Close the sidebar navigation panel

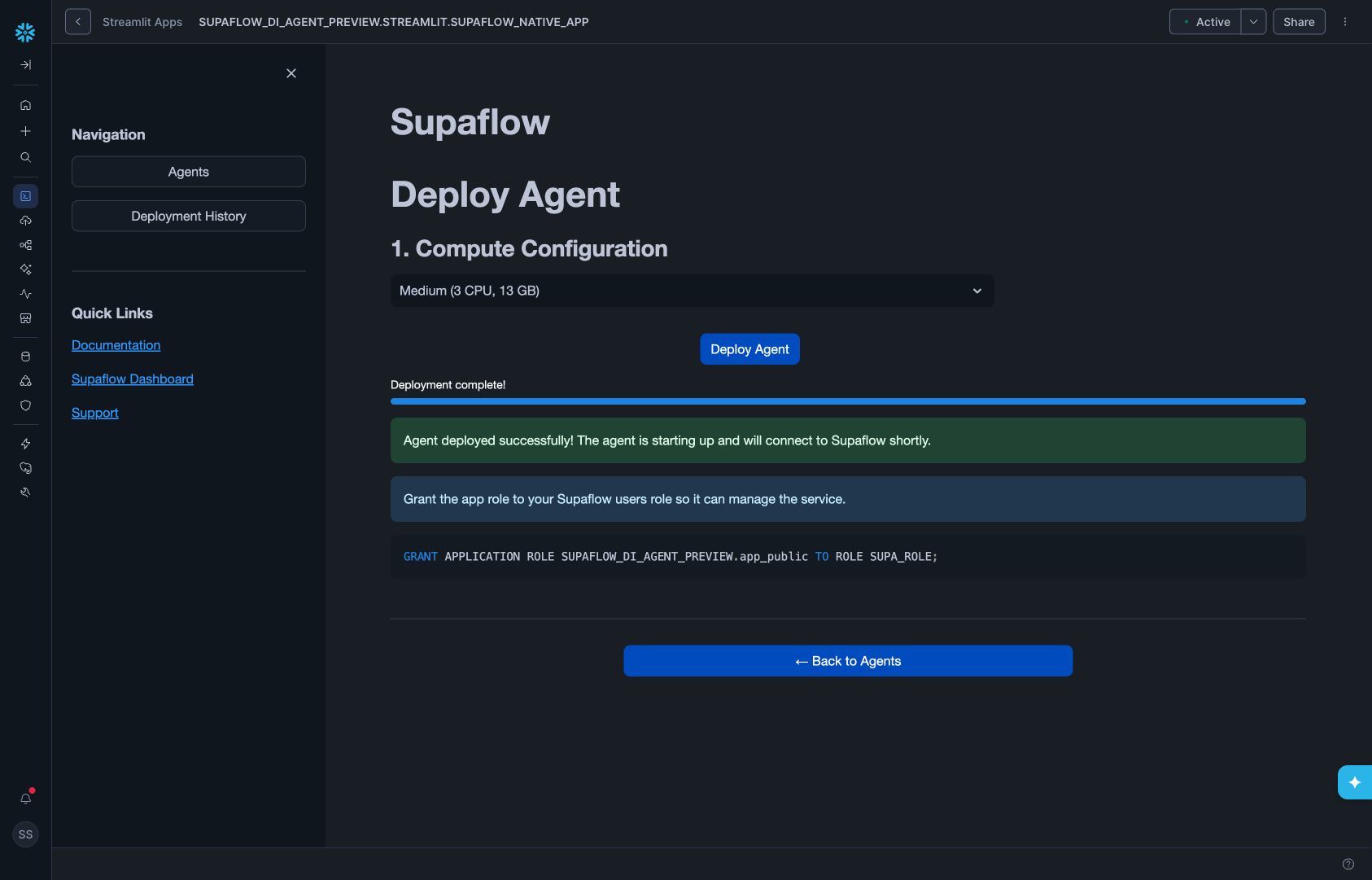click(x=291, y=73)
